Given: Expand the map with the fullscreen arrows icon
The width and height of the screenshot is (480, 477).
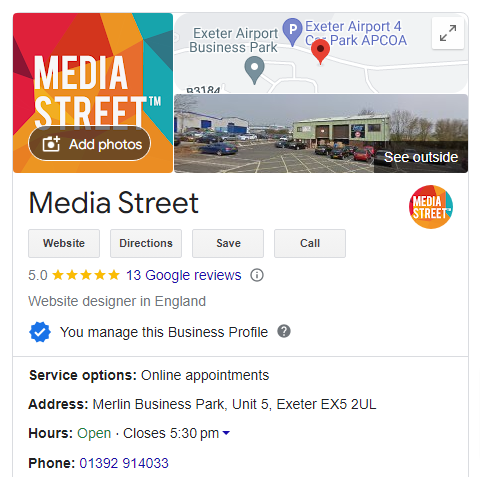Looking at the screenshot, I should pyautogui.click(x=448, y=33).
